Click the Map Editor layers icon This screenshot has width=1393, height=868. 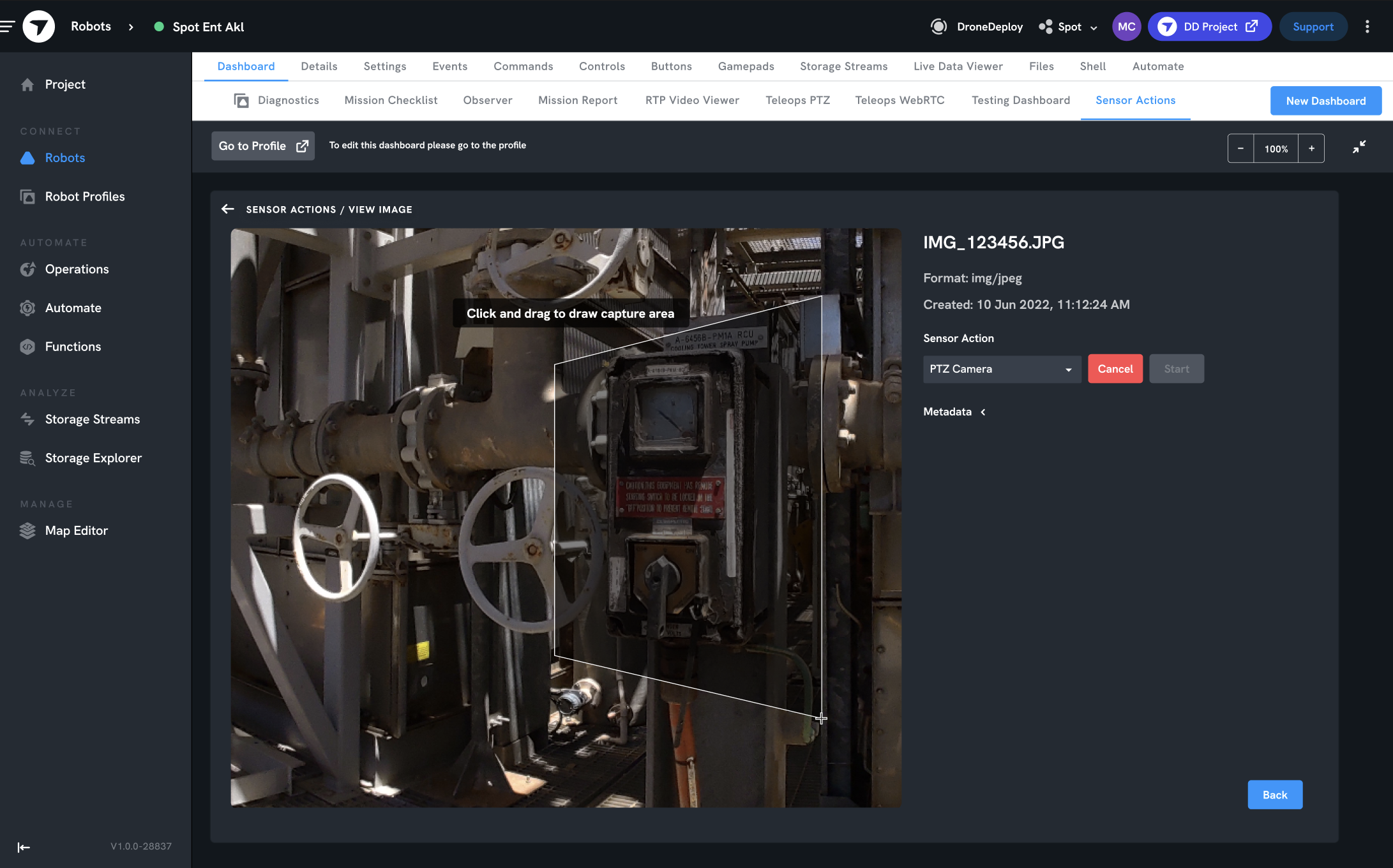27,530
